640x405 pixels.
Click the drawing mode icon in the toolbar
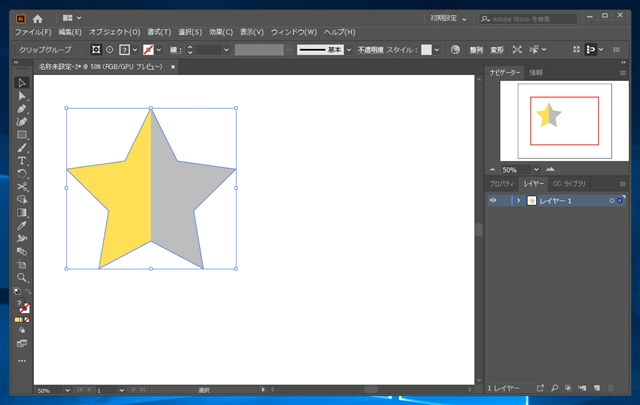(22, 330)
